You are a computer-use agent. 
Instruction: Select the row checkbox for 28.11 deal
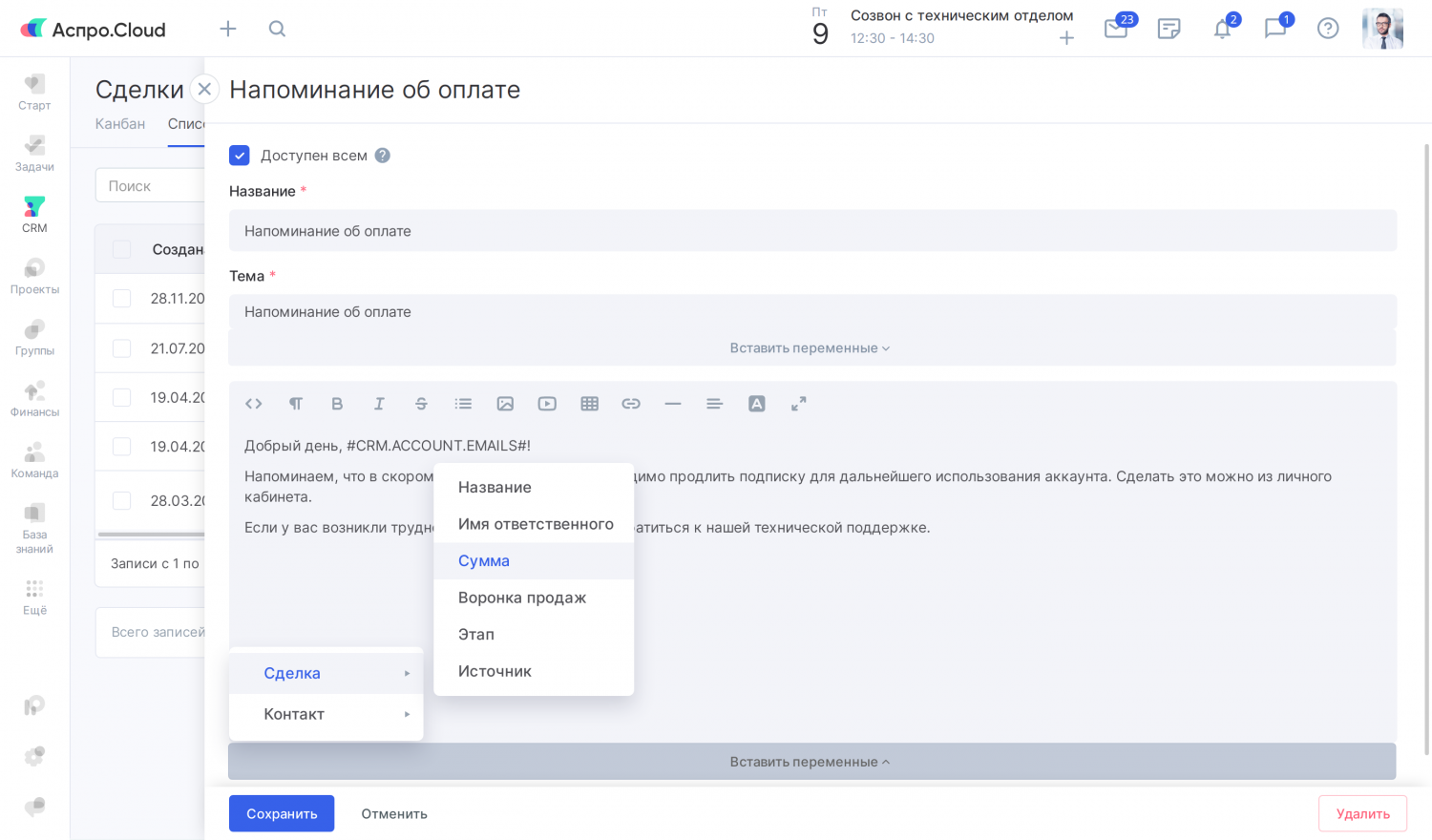coord(122,299)
